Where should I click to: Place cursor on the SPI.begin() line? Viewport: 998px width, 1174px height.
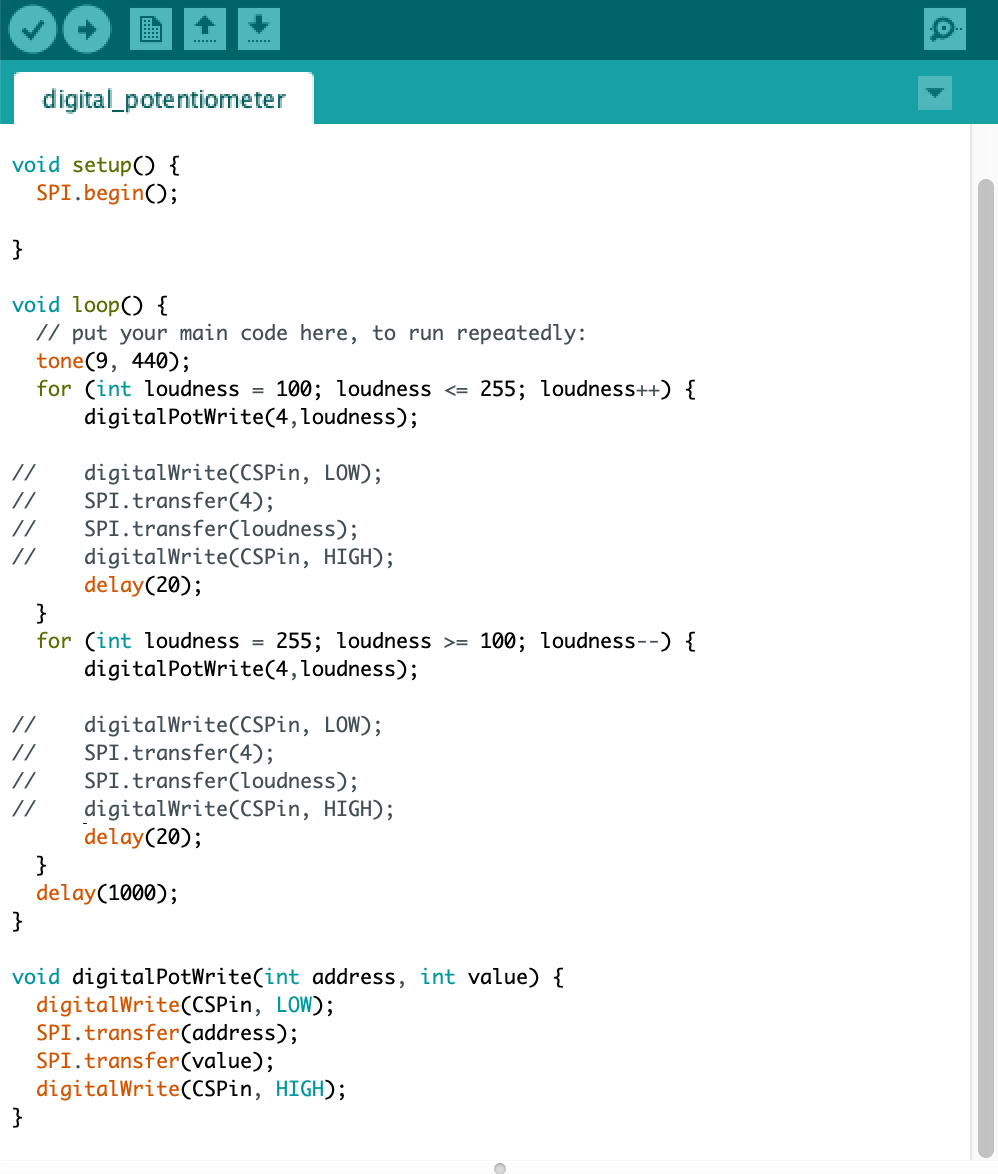tap(105, 192)
